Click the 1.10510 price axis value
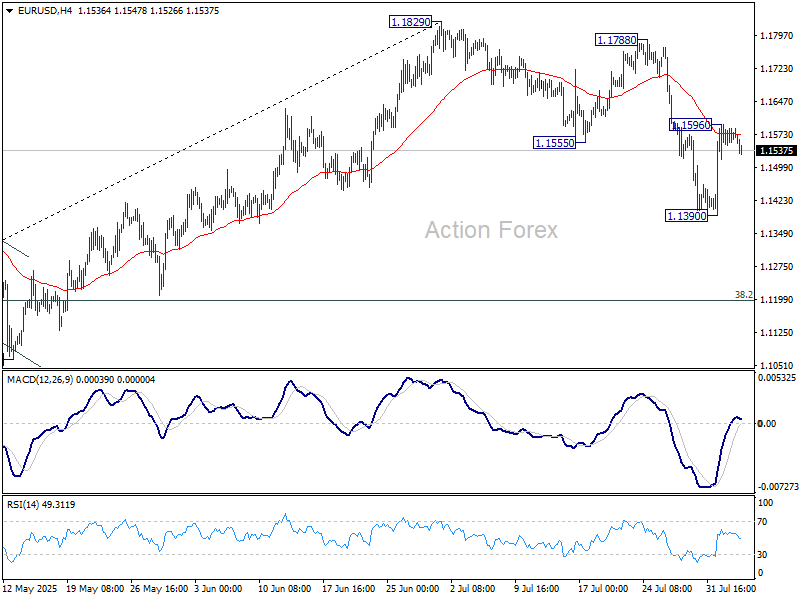800x600 pixels. [777, 365]
